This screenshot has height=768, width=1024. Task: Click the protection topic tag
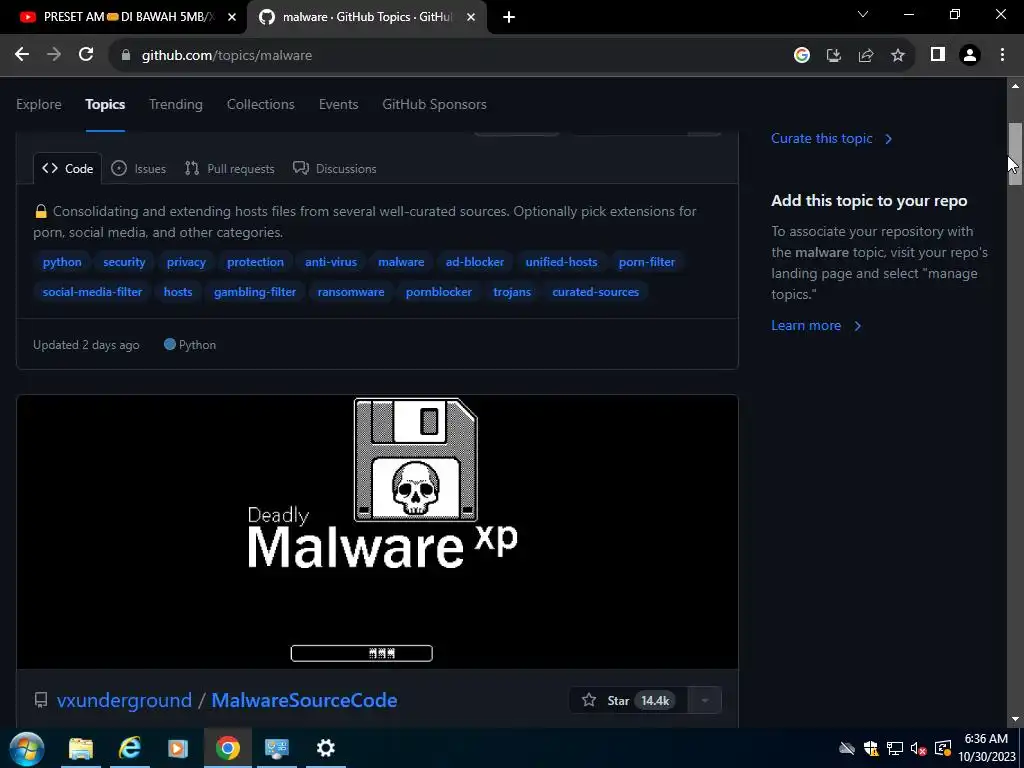tap(255, 262)
